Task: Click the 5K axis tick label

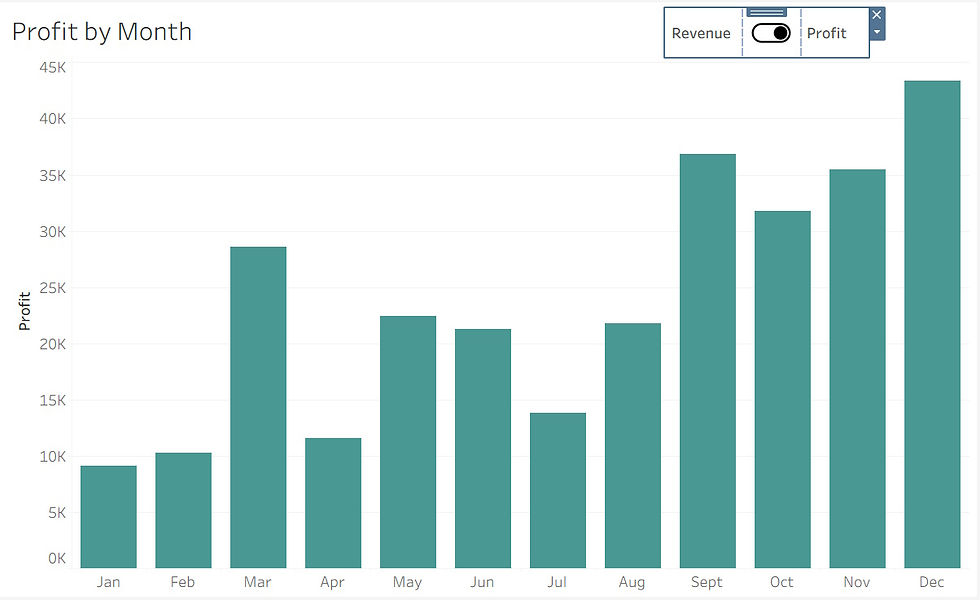Action: coord(57,513)
